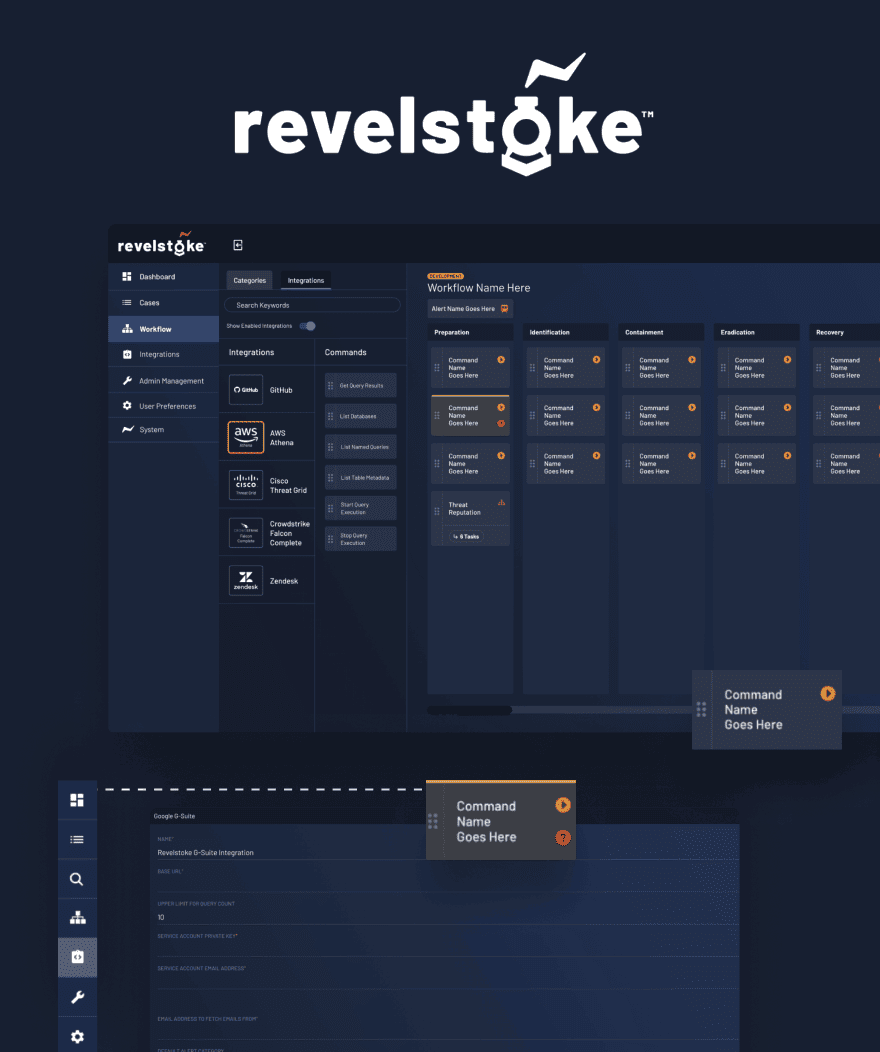Select the Dashboard icon in the sidebar

pyautogui.click(x=125, y=276)
